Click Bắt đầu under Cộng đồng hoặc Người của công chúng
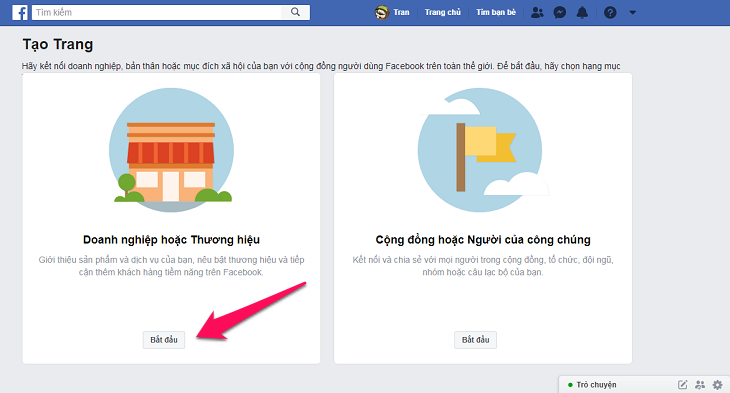This screenshot has width=730, height=393. [475, 340]
